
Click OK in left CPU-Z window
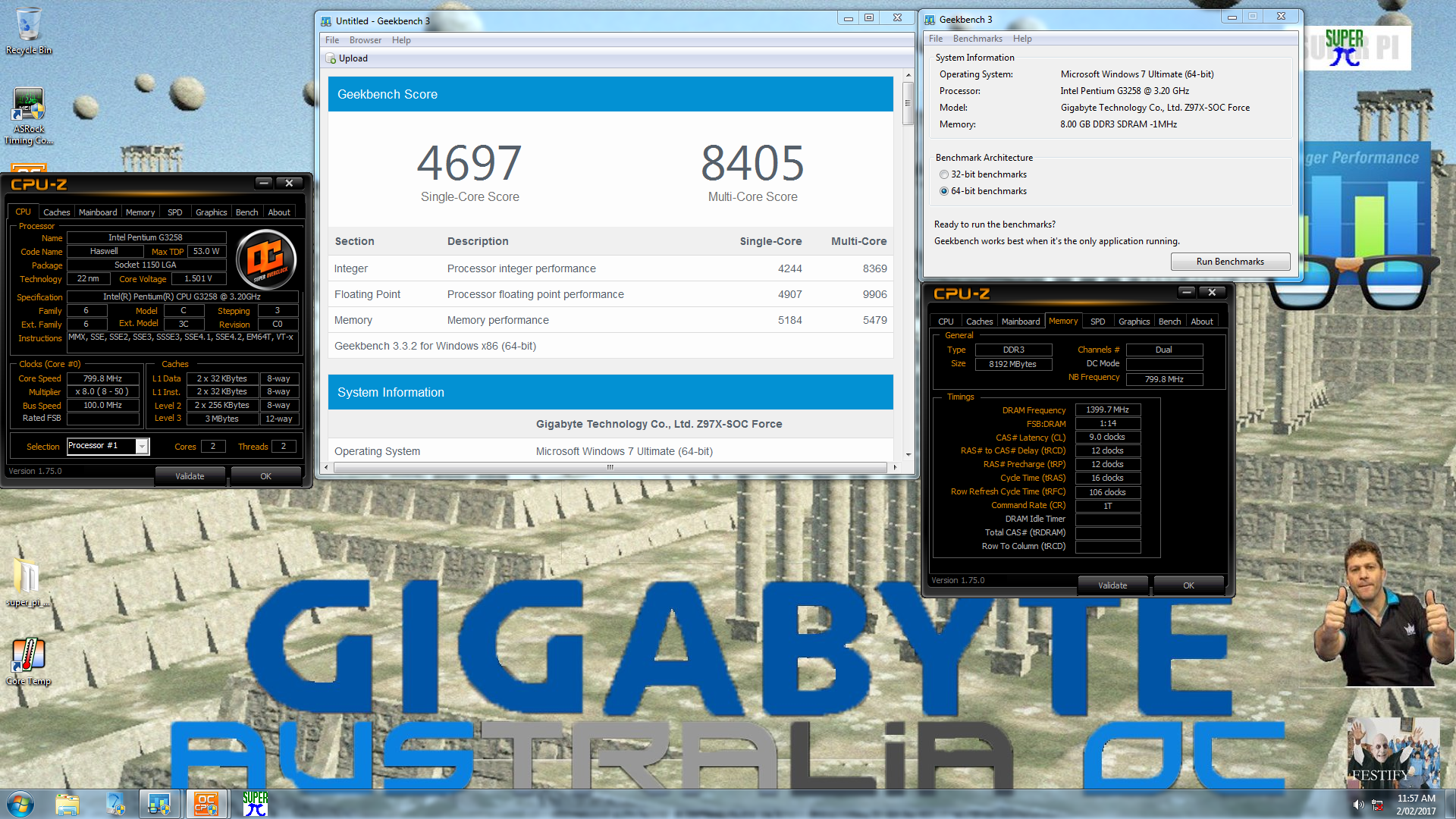point(265,476)
